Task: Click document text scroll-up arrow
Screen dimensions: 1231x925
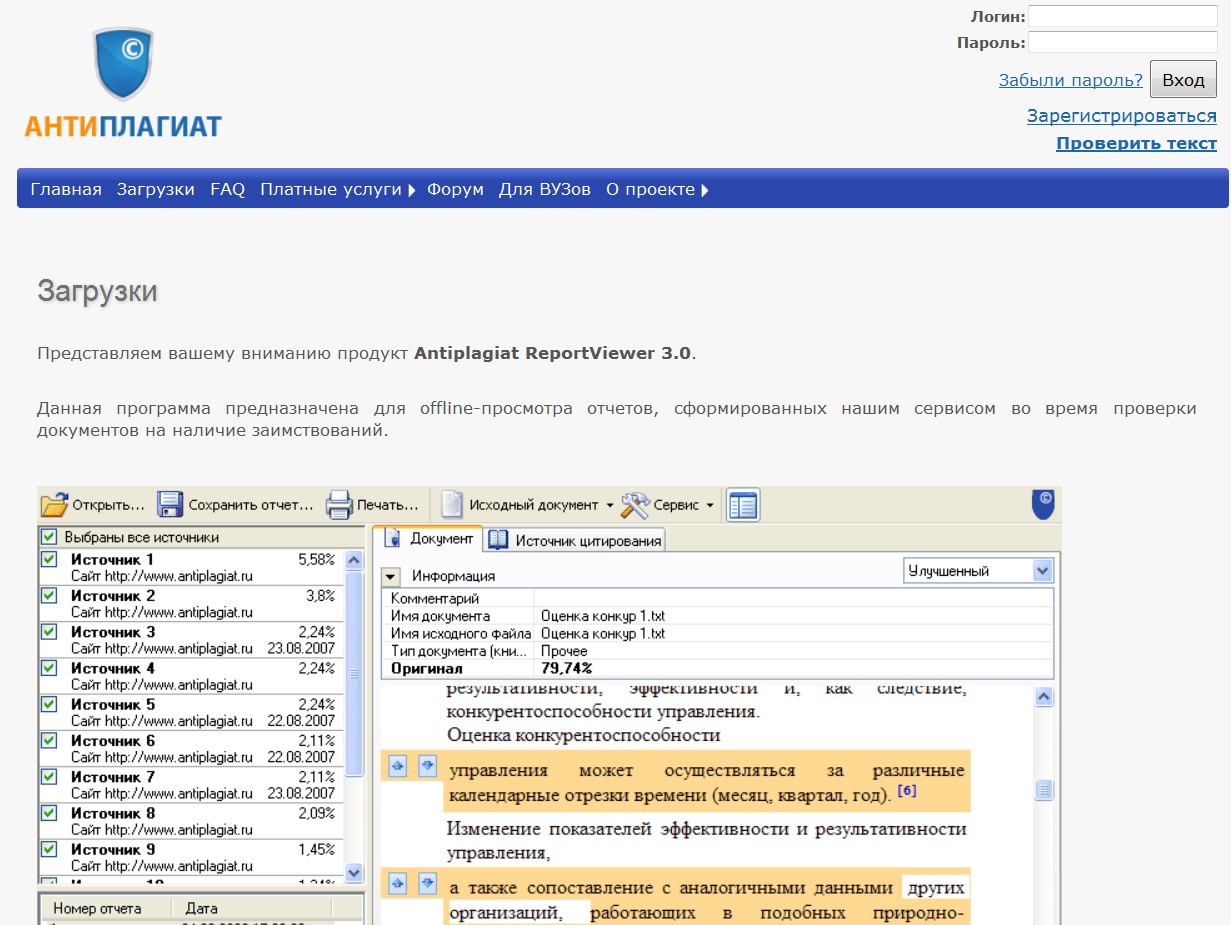Action: [1044, 697]
